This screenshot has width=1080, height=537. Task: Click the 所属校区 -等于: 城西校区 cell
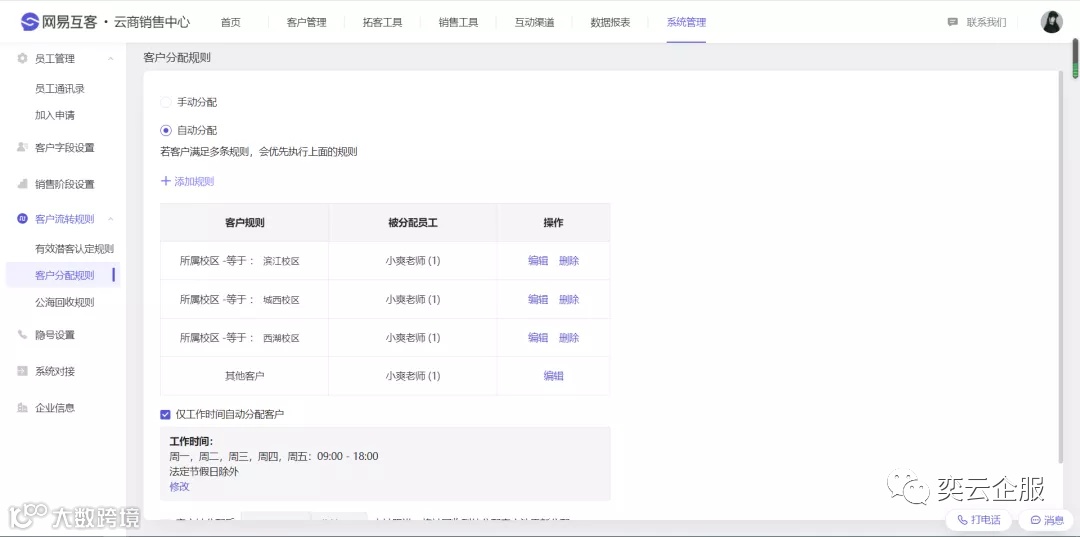pyautogui.click(x=245, y=299)
